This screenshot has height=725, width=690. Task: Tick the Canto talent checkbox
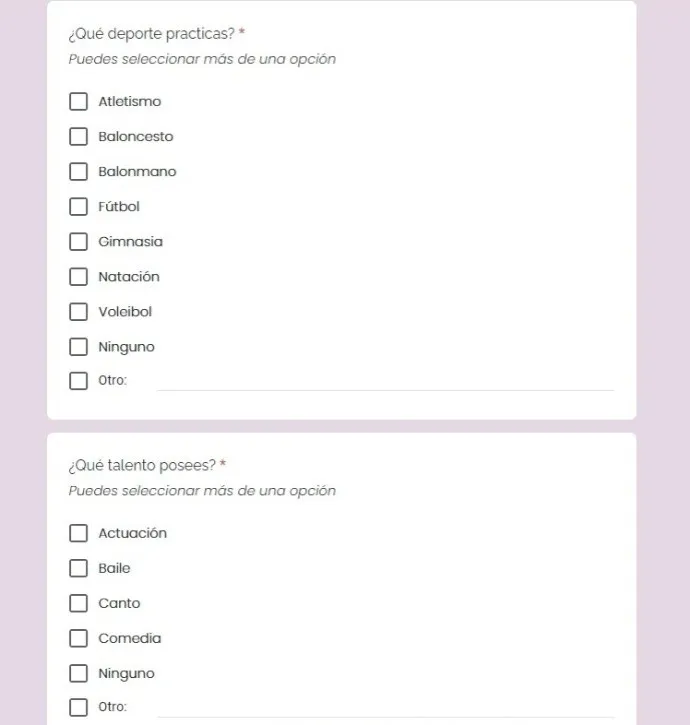coord(78,603)
